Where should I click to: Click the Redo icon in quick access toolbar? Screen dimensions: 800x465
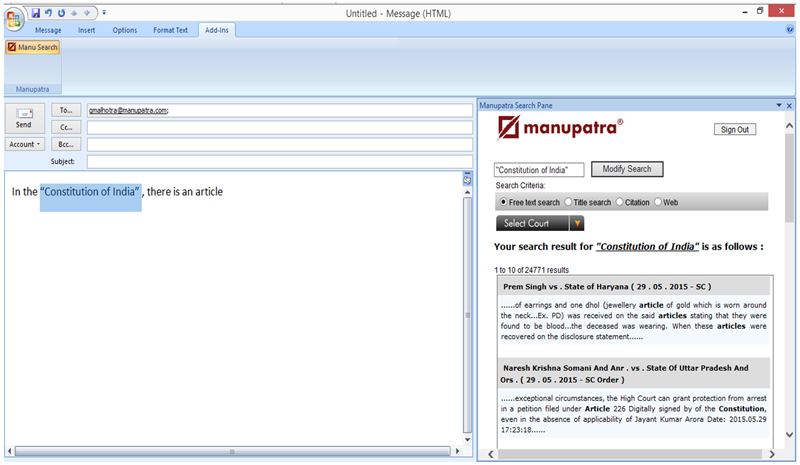(62, 13)
